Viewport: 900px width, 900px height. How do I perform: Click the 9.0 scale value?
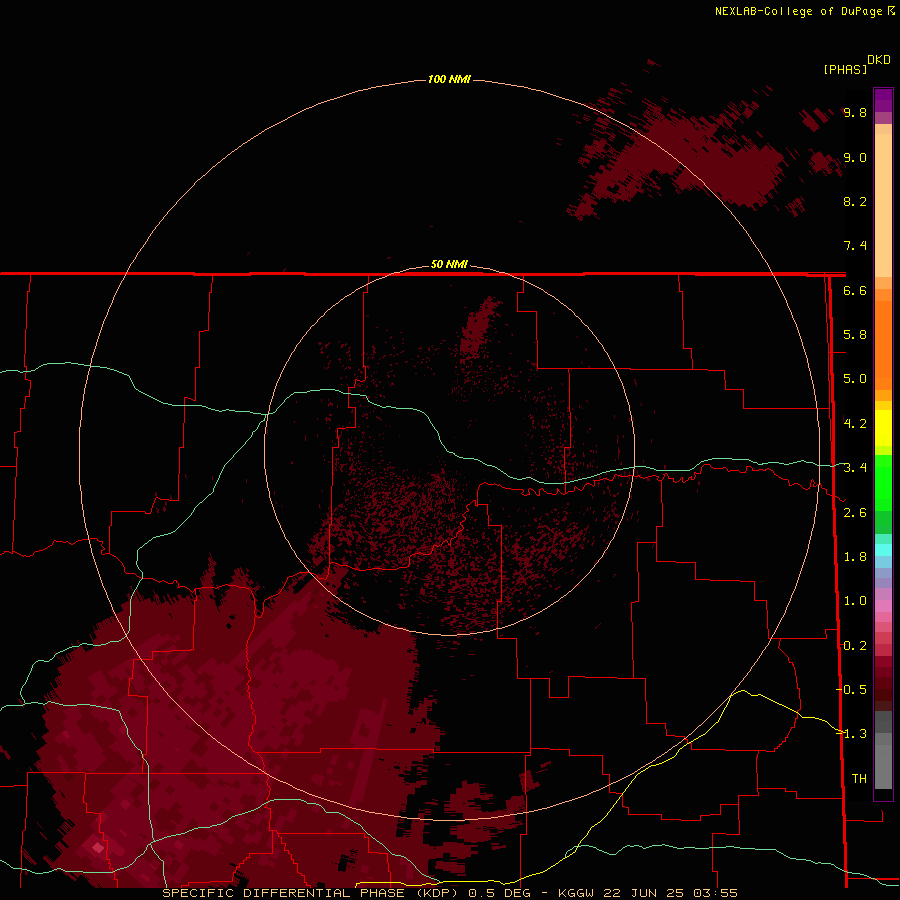pyautogui.click(x=855, y=157)
